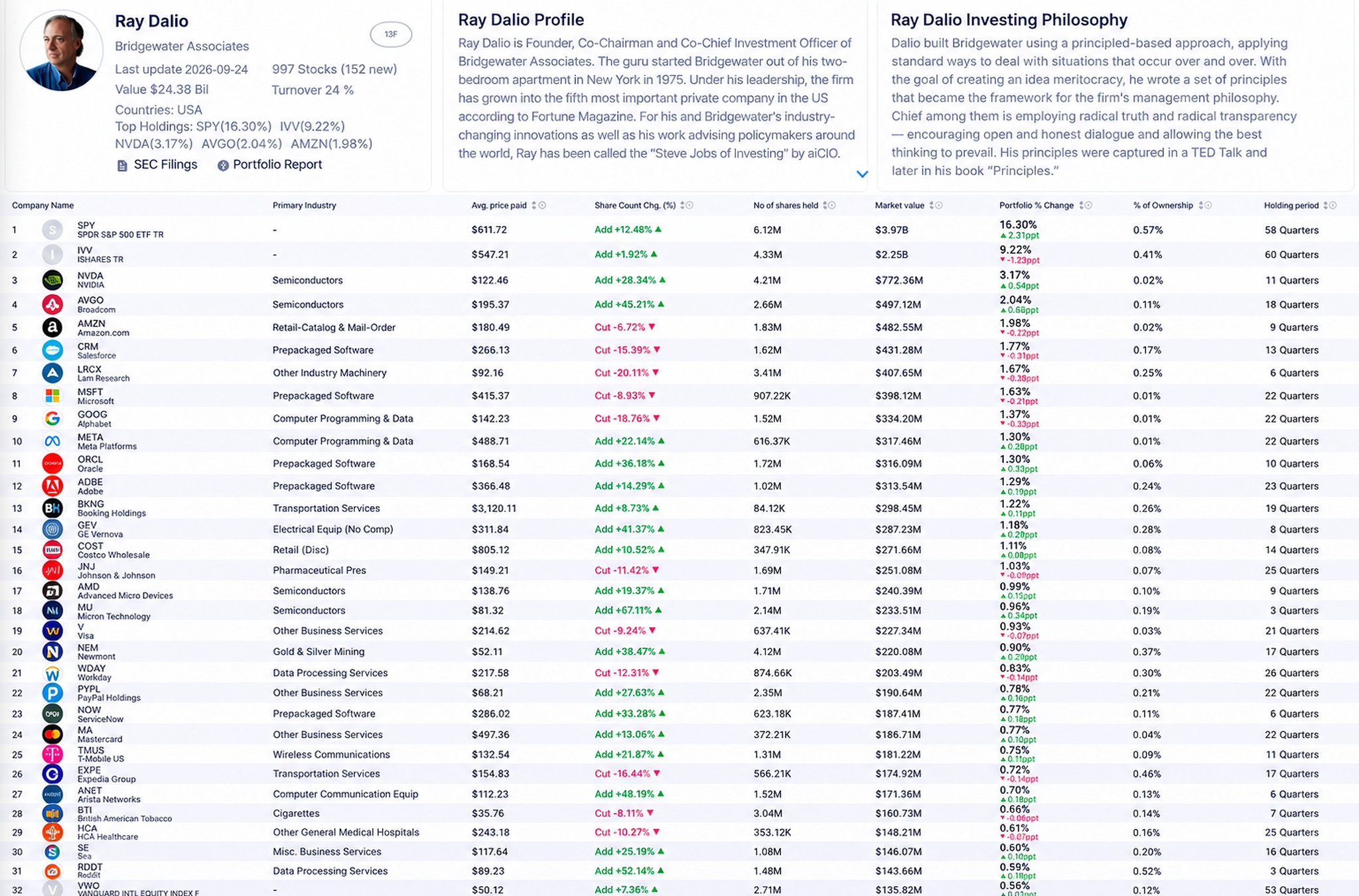The width and height of the screenshot is (1359, 896).
Task: Click the Broadcom logo icon
Action: coord(52,304)
